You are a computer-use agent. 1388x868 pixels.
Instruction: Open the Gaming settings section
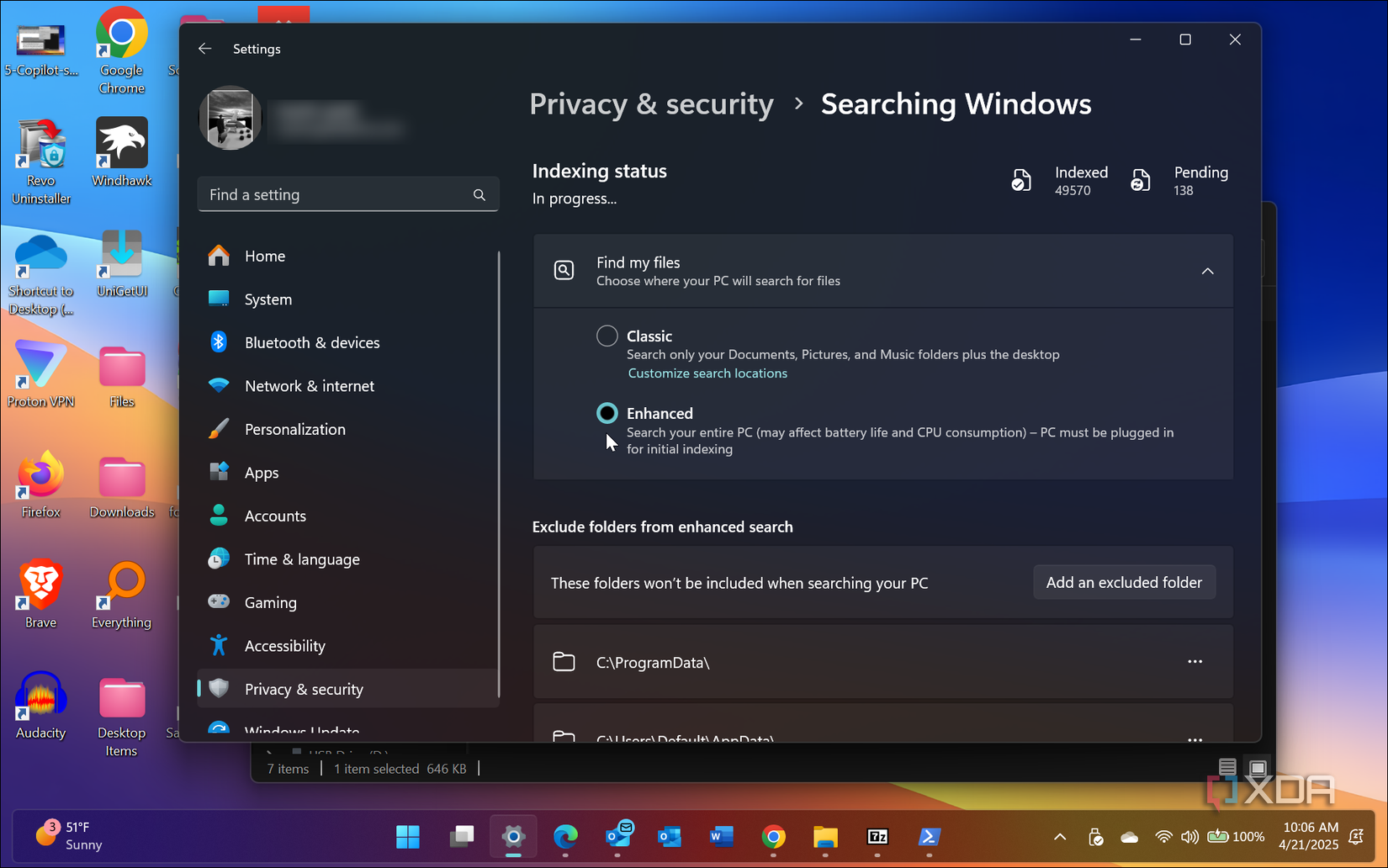[x=270, y=602]
